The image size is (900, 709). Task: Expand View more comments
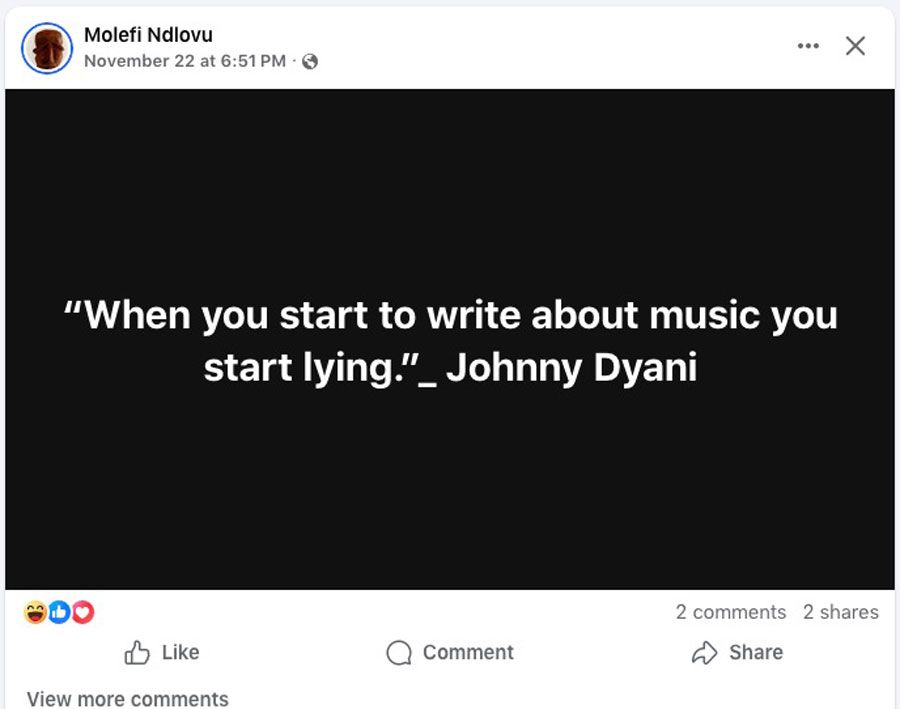tap(128, 698)
